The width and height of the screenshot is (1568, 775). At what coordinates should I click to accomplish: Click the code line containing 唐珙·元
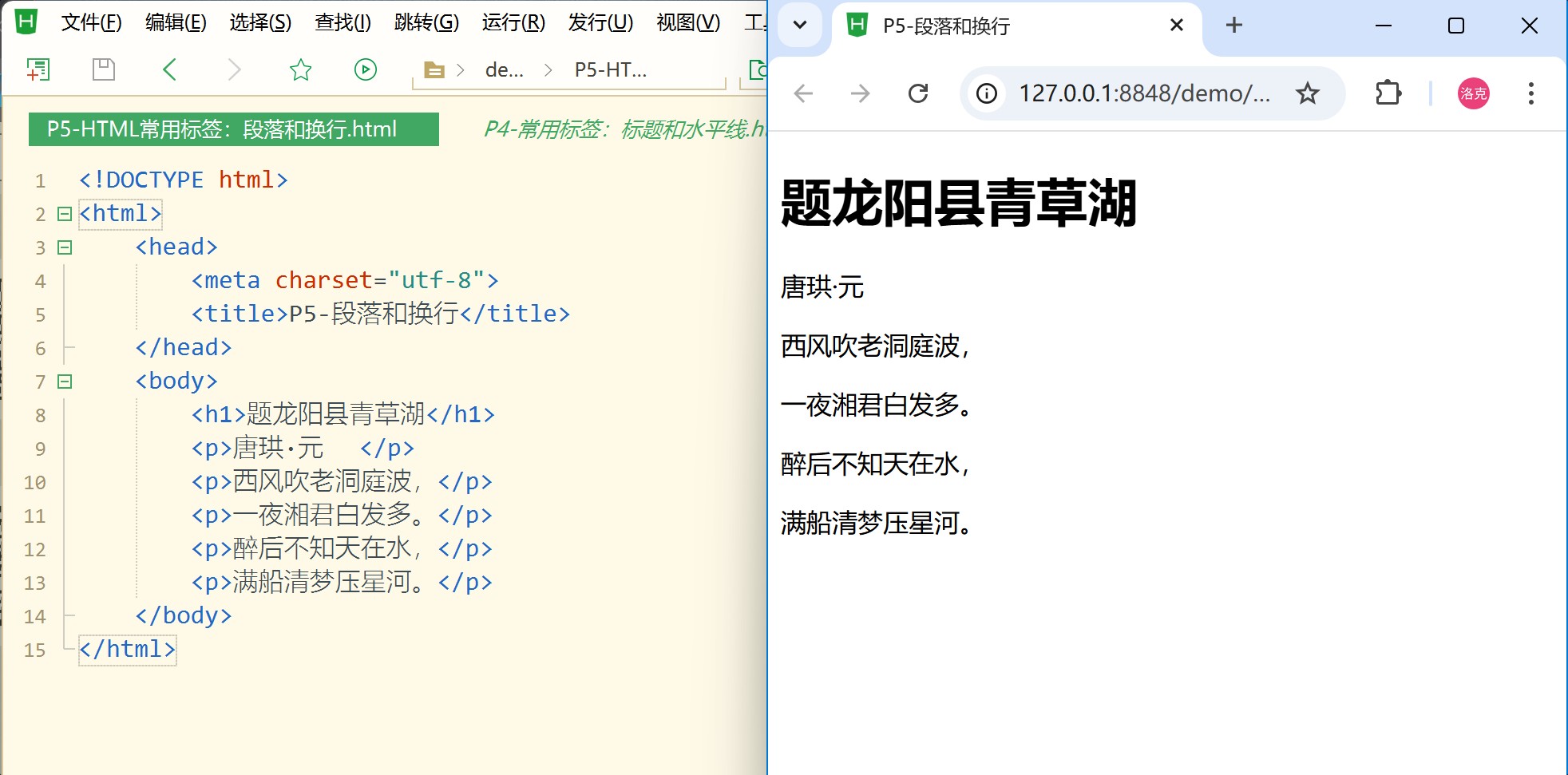click(302, 449)
